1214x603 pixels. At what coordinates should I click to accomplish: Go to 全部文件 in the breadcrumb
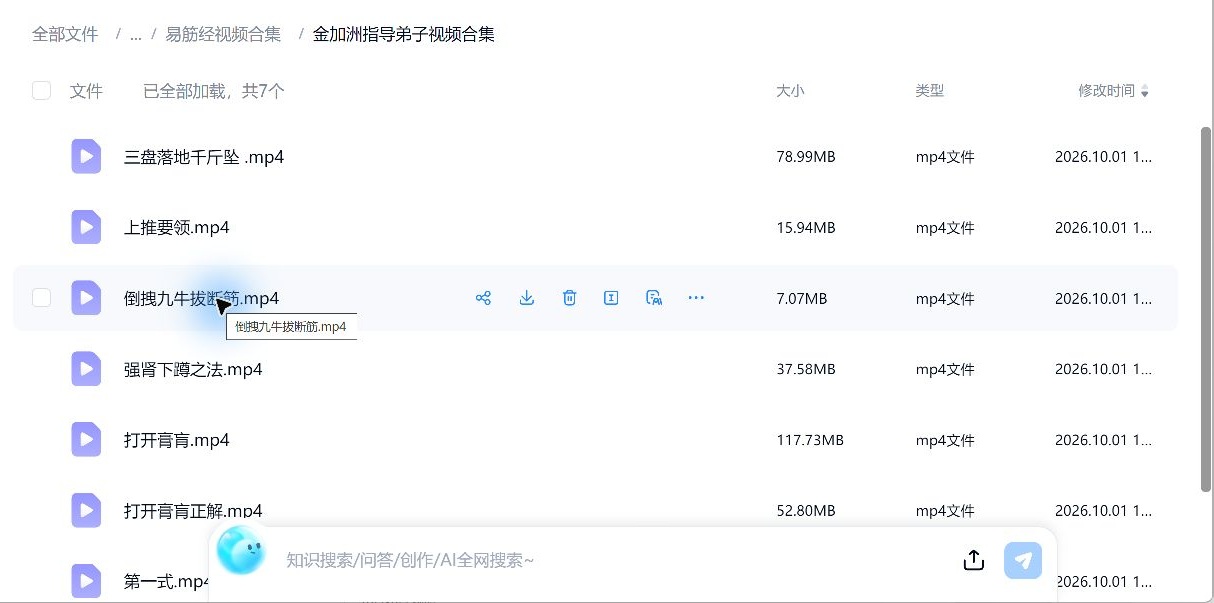(65, 34)
